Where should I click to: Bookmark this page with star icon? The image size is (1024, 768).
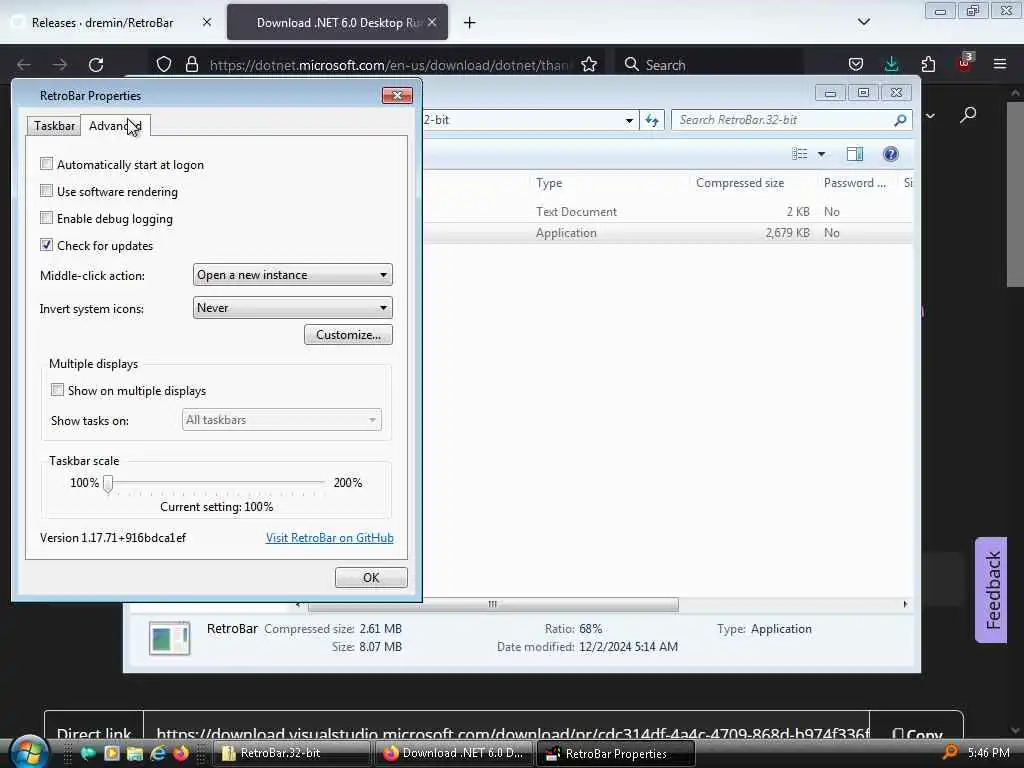(x=589, y=64)
